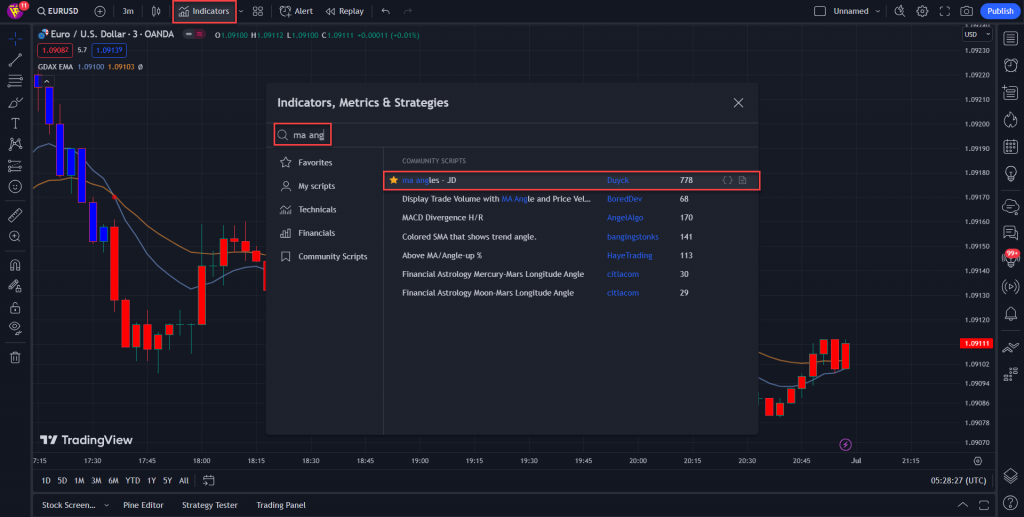
Task: Open author Duyck profile link
Action: pyautogui.click(x=618, y=180)
